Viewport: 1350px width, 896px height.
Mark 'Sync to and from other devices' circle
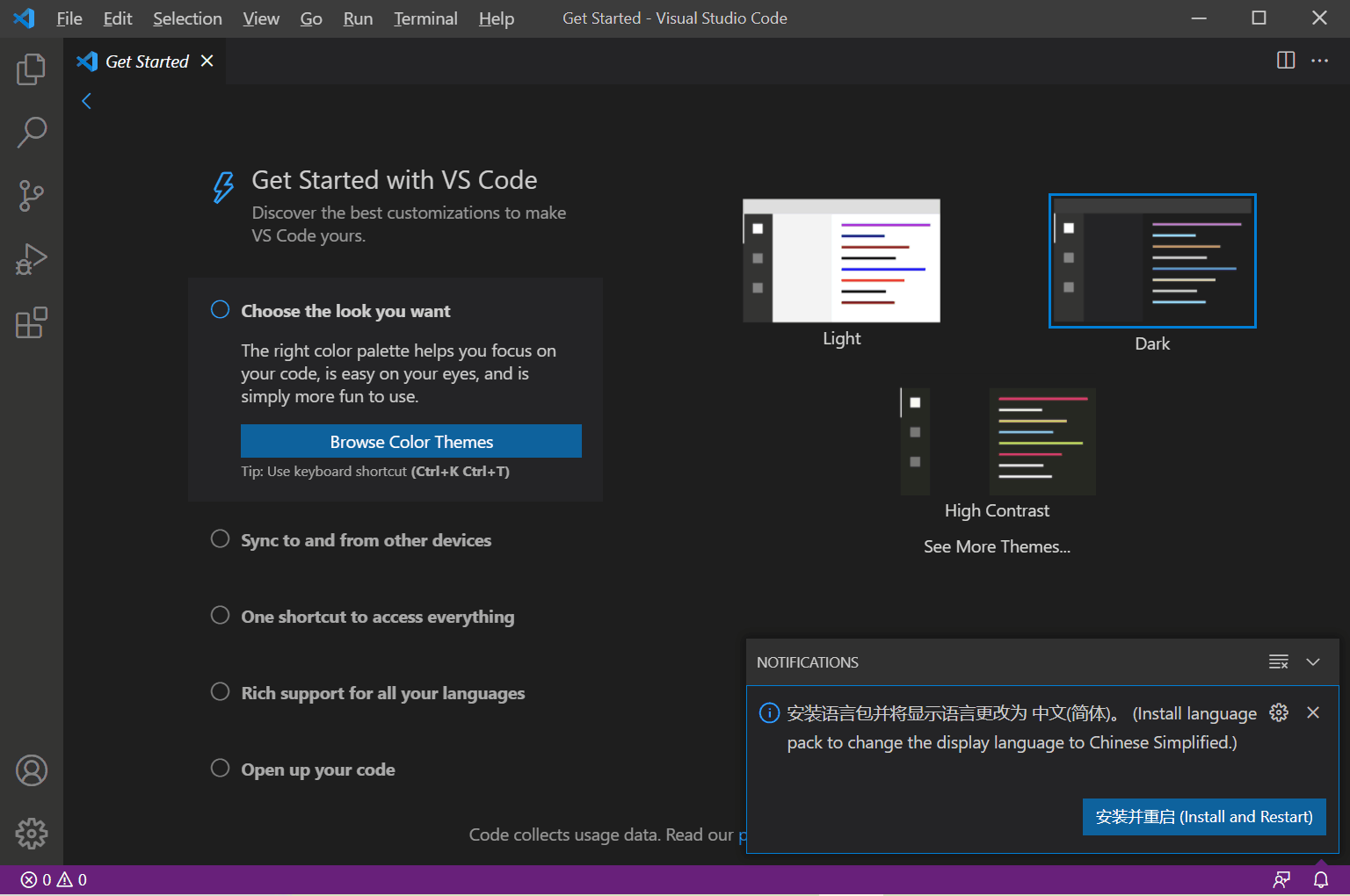(220, 538)
